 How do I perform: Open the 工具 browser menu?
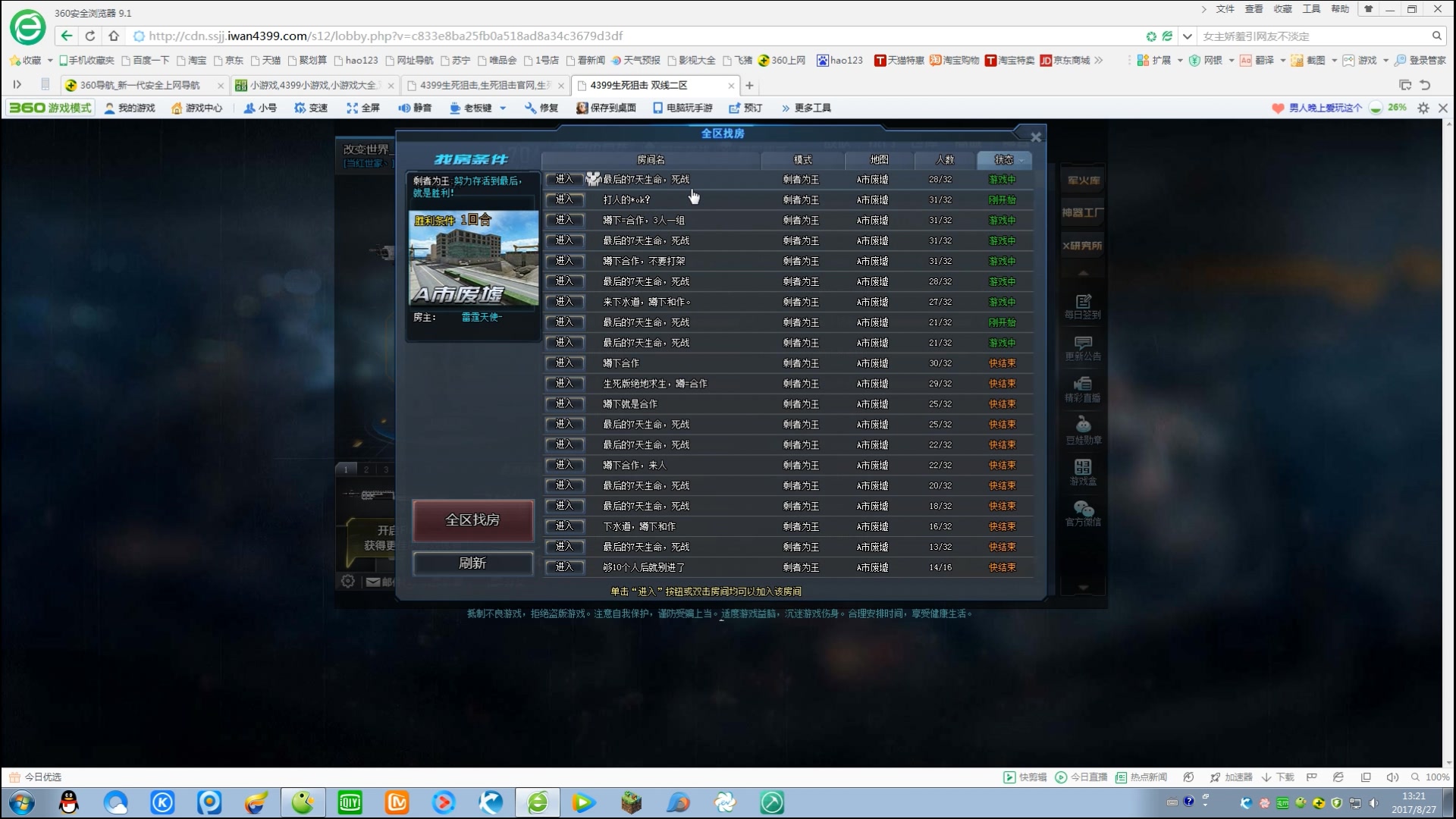(x=1311, y=9)
